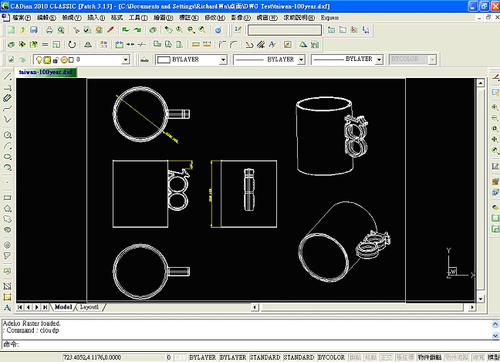Switch to the Layout1 tab
This screenshot has height=362, width=500.
coord(89,307)
